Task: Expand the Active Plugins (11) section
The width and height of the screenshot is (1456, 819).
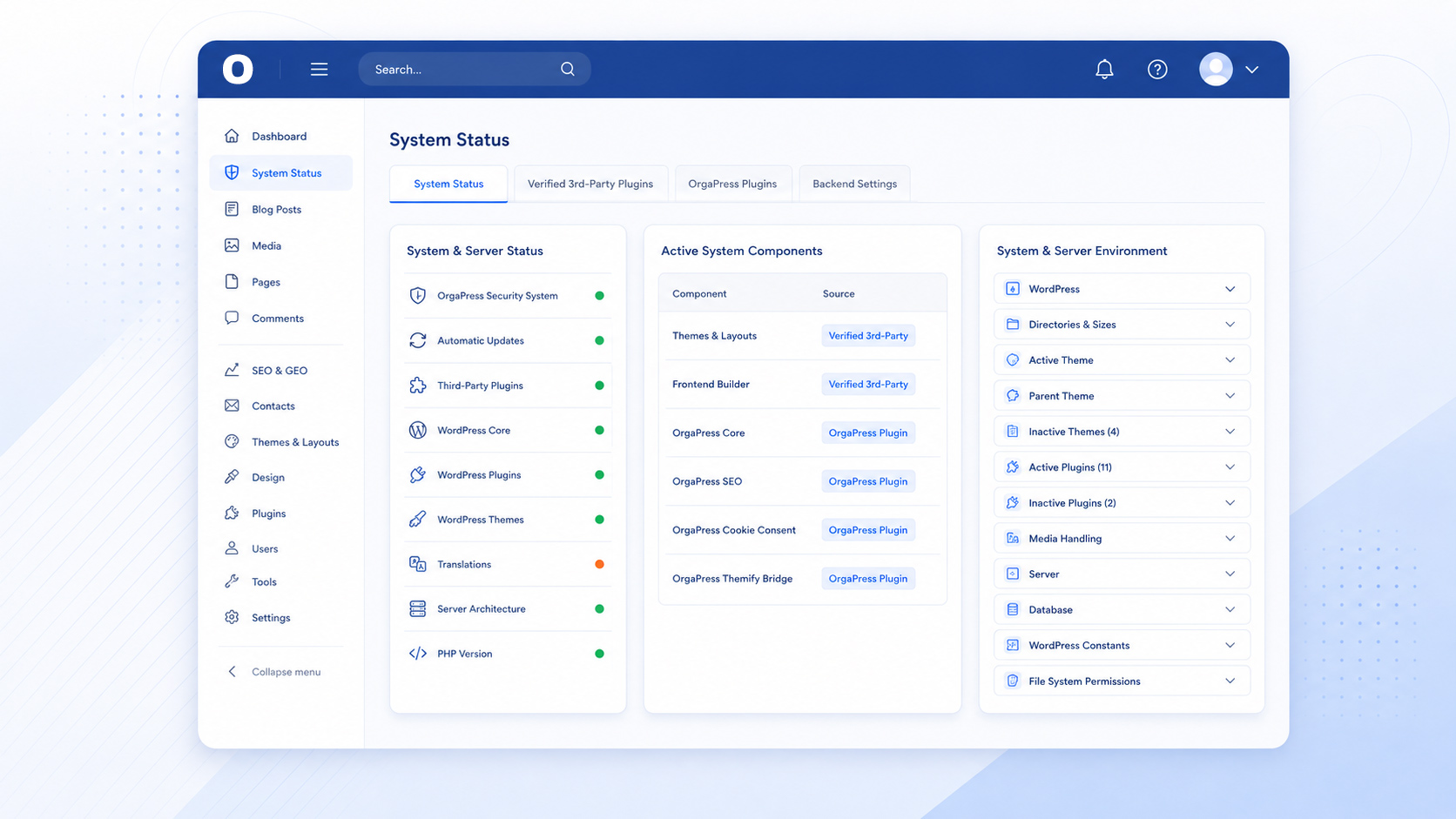Action: [x=1122, y=467]
